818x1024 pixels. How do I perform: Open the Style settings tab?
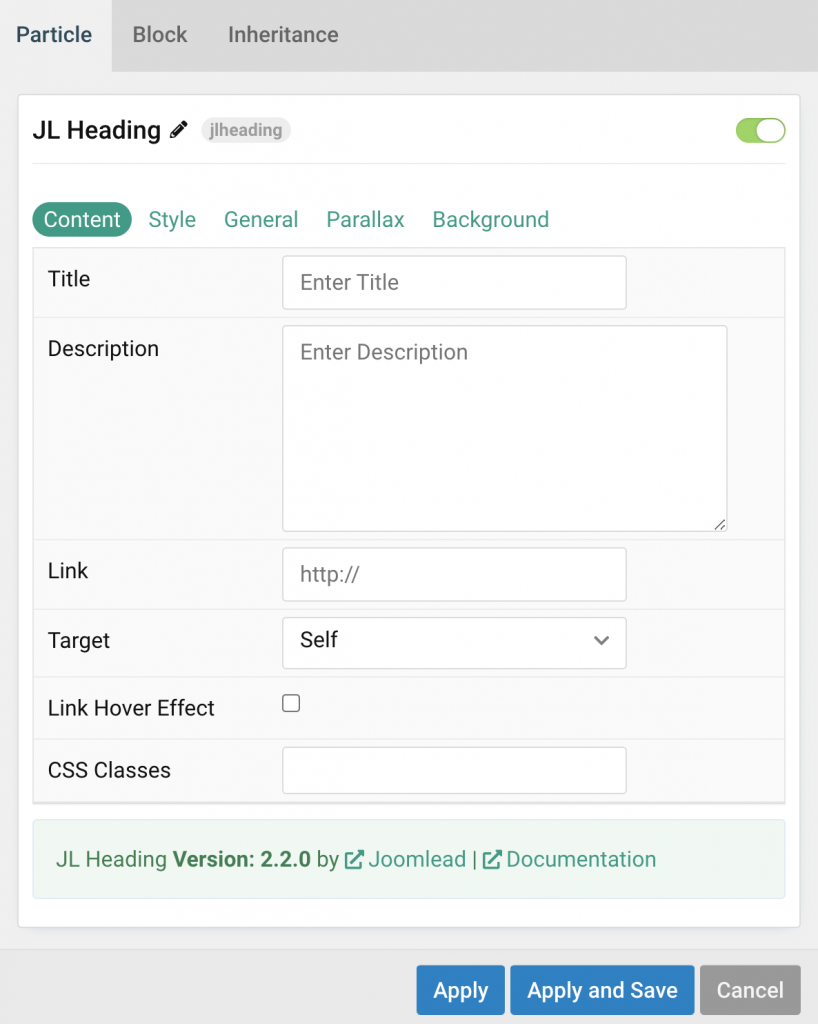(171, 219)
